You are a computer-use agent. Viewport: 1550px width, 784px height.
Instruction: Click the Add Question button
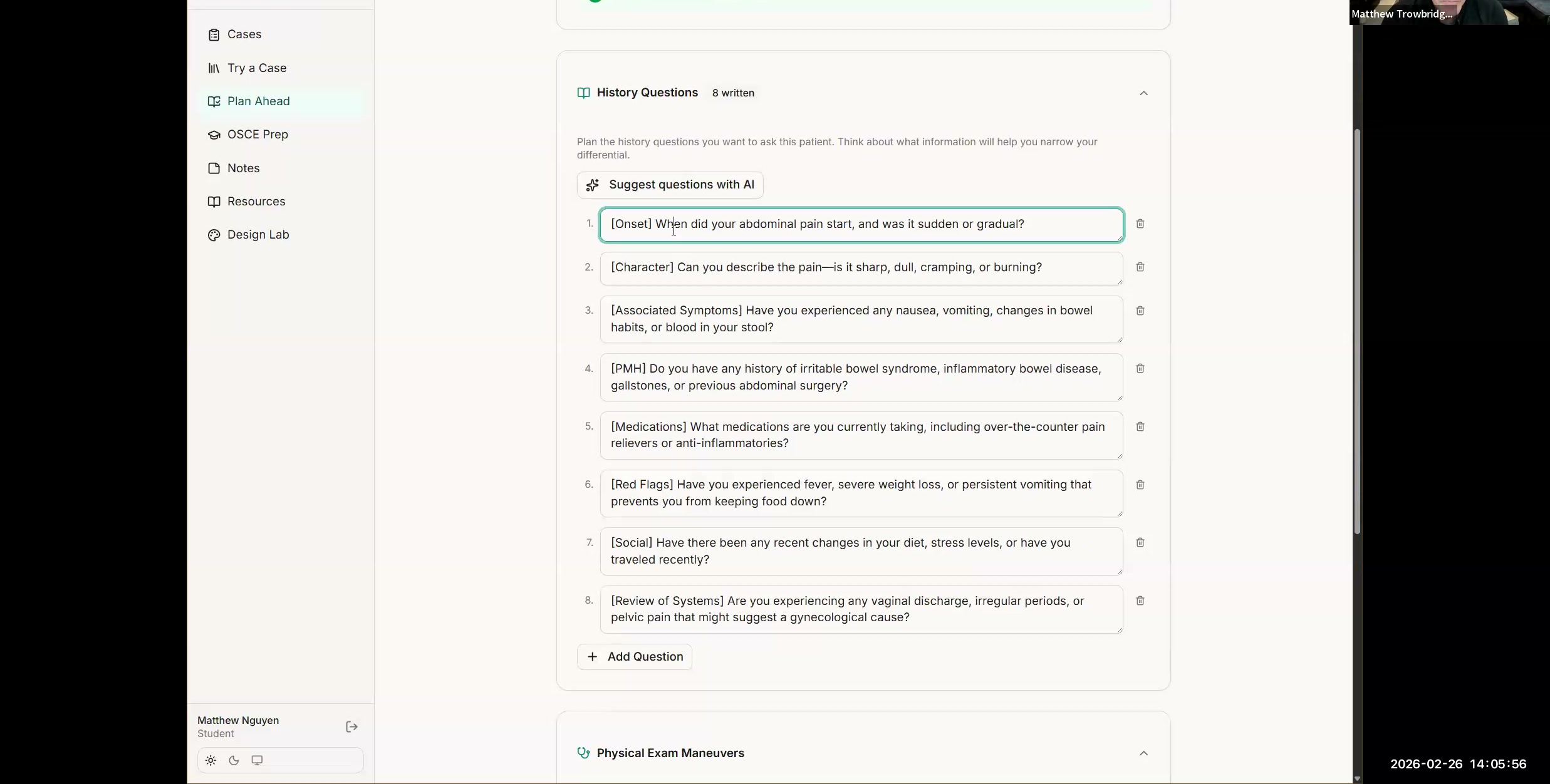point(633,656)
